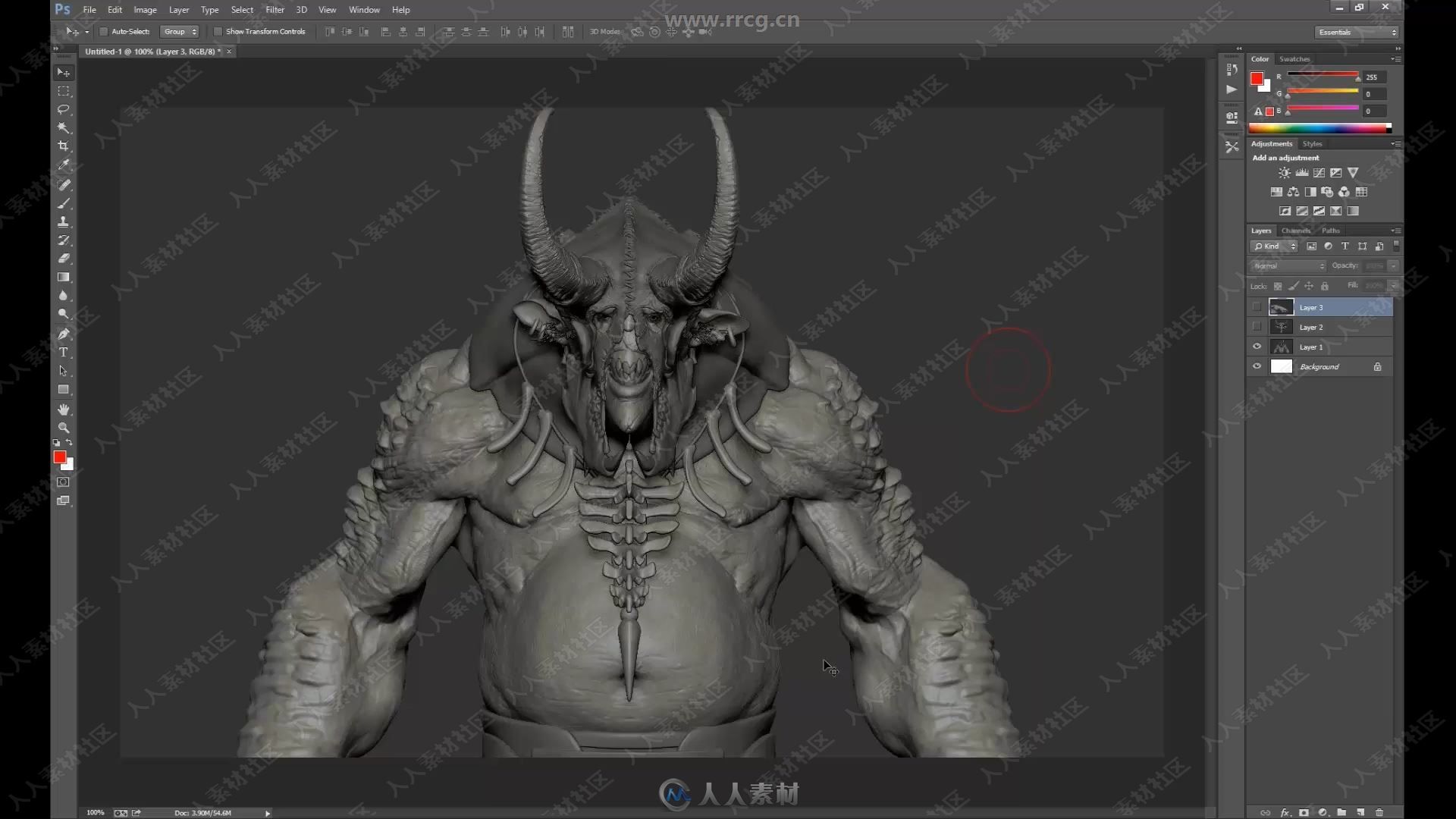Open the Opacity slider dropdown arrow

[x=1394, y=266]
